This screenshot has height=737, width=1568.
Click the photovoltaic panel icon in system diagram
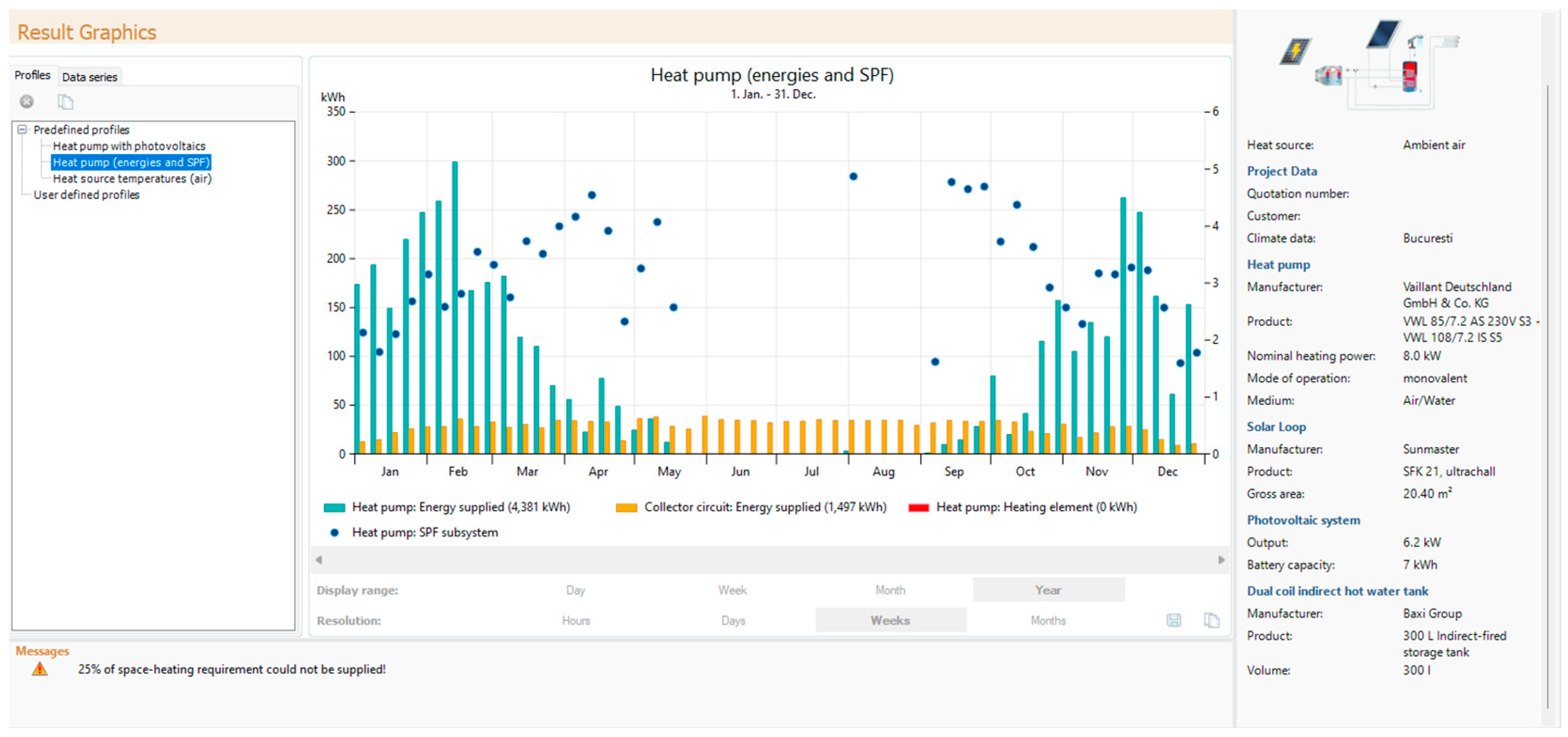coord(1295,51)
